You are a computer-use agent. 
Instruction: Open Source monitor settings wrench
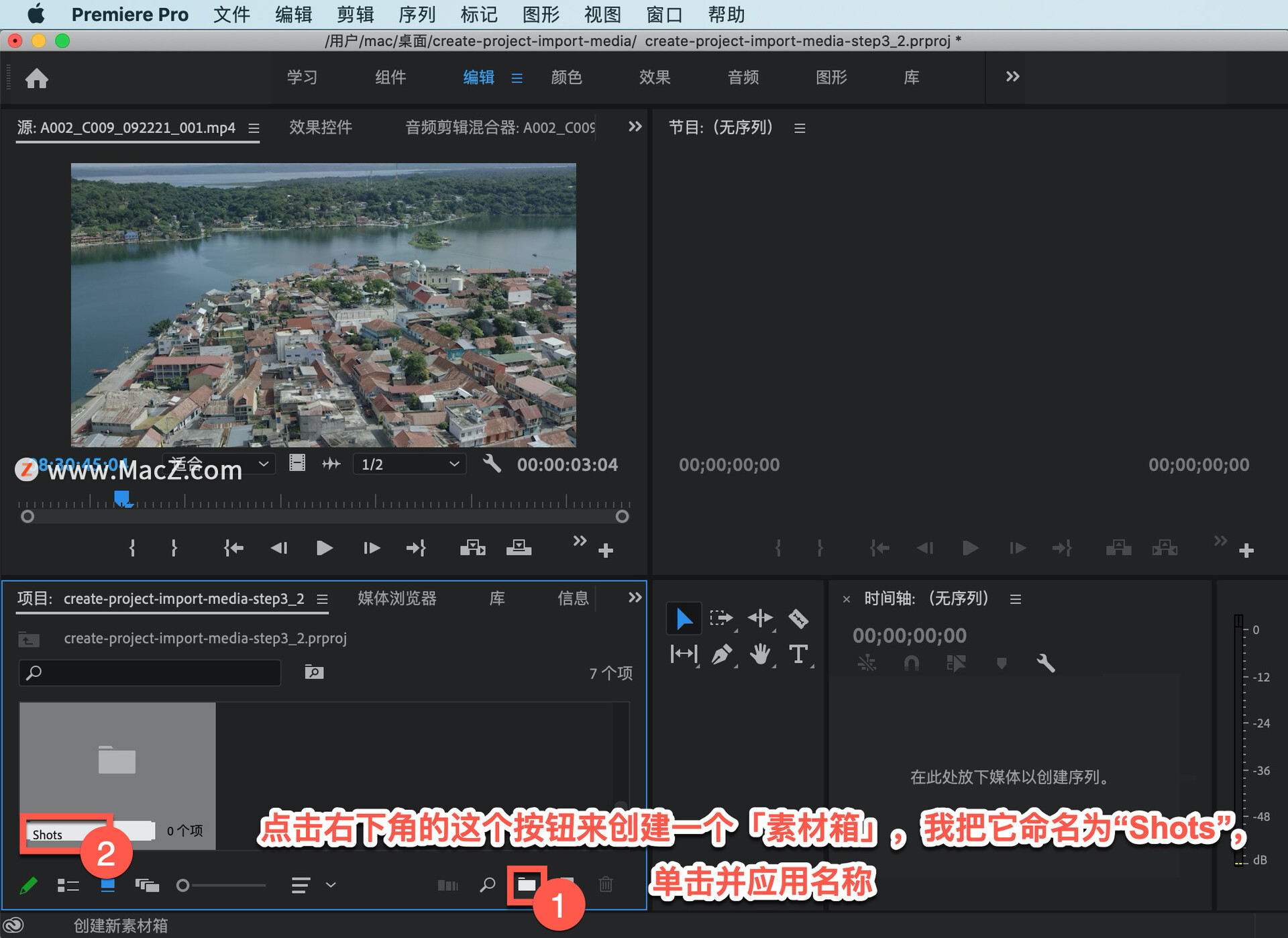tap(492, 464)
